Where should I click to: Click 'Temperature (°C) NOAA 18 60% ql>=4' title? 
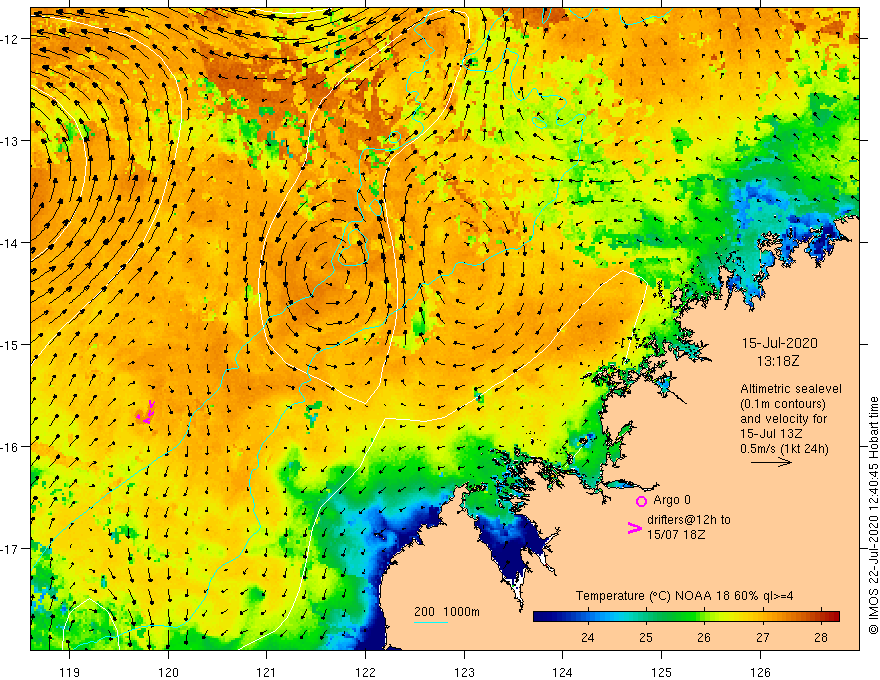click(684, 596)
